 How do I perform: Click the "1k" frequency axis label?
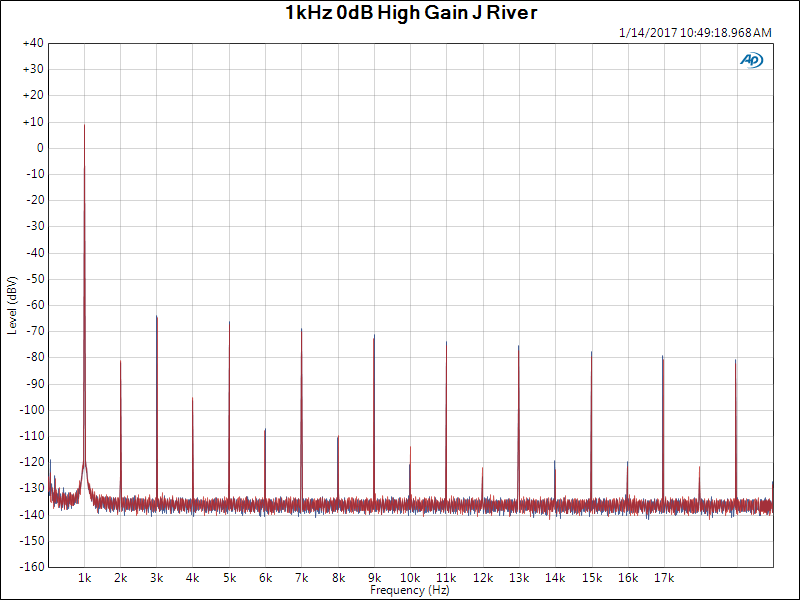tap(85, 578)
